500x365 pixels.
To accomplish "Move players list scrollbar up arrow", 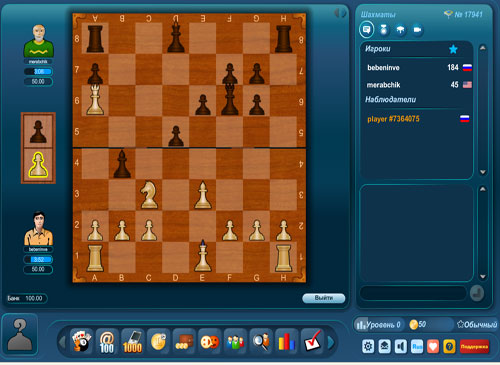I will [483, 48].
